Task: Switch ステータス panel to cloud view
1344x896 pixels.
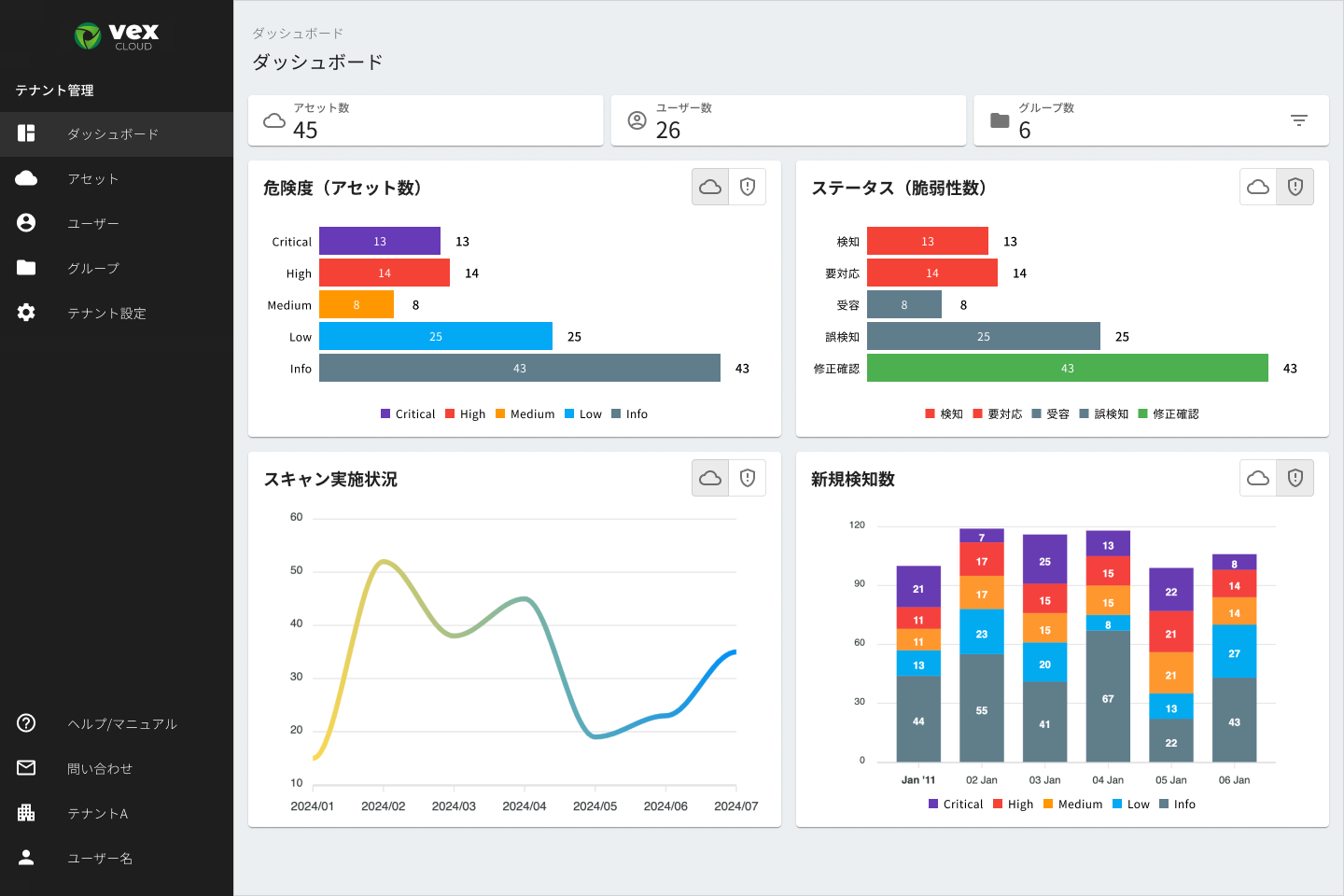Action: coord(1257,187)
